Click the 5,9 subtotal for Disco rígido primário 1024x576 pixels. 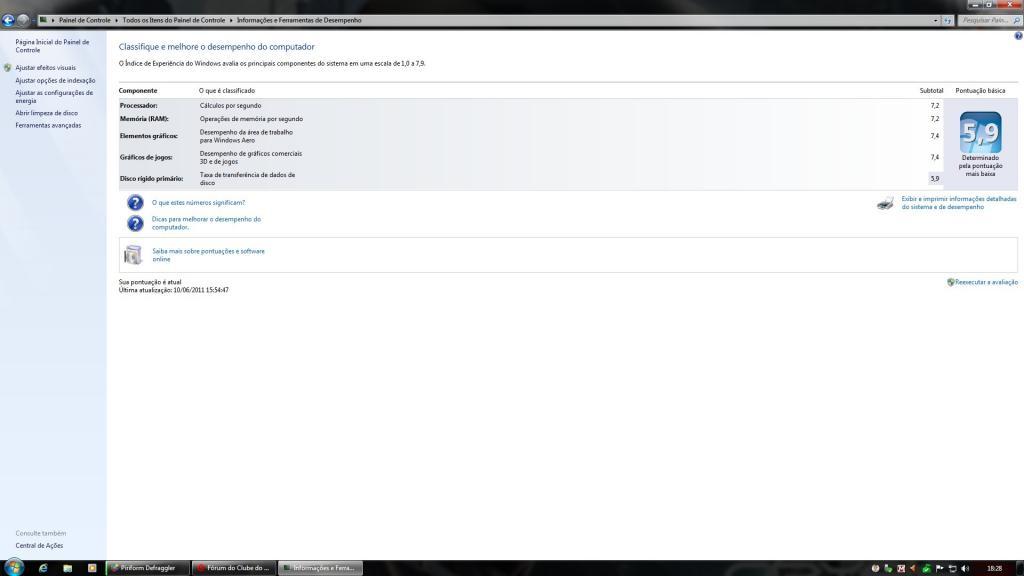(x=935, y=178)
